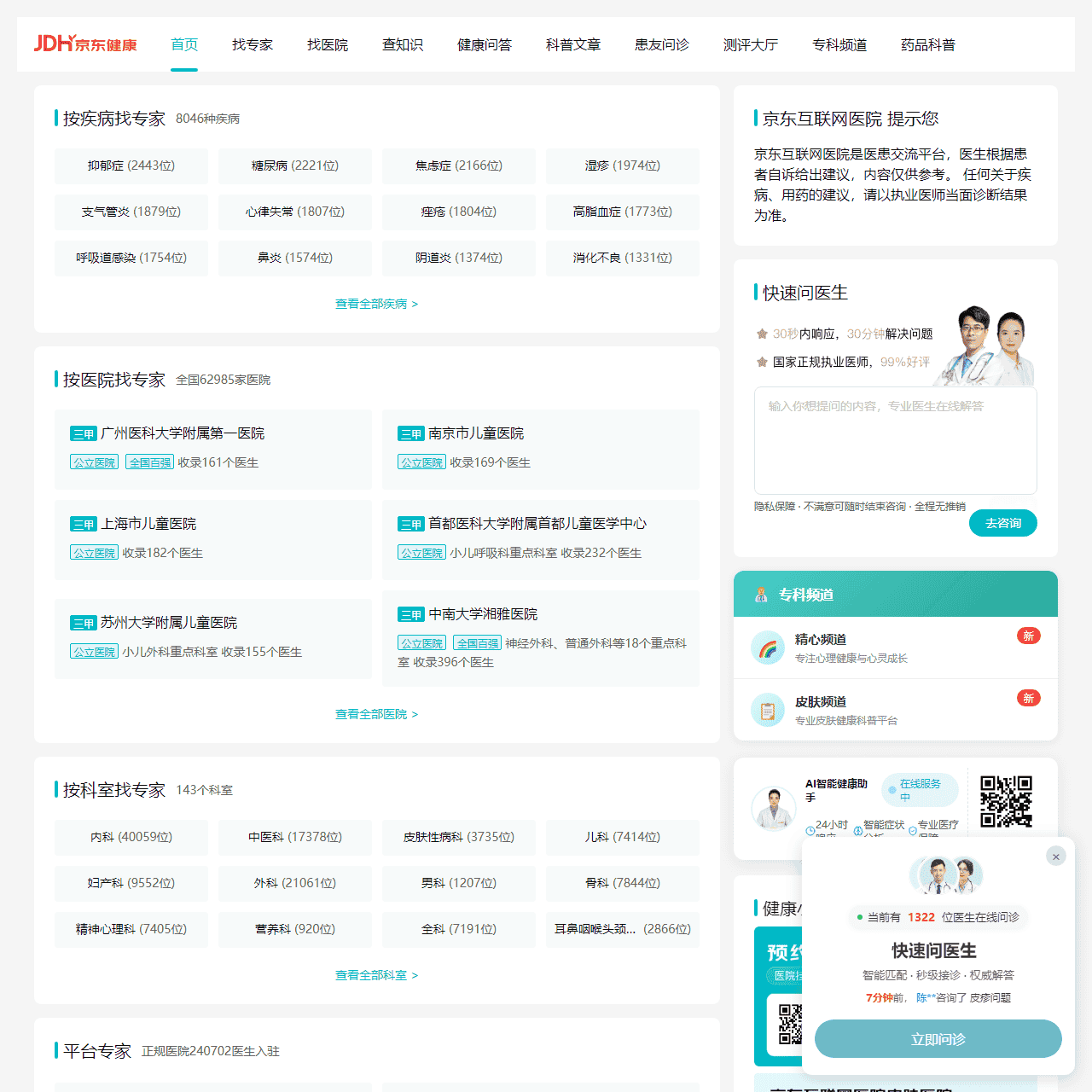The height and width of the screenshot is (1092, 1092).
Task: Click the person icon beside 专科频道 header
Action: click(x=761, y=595)
